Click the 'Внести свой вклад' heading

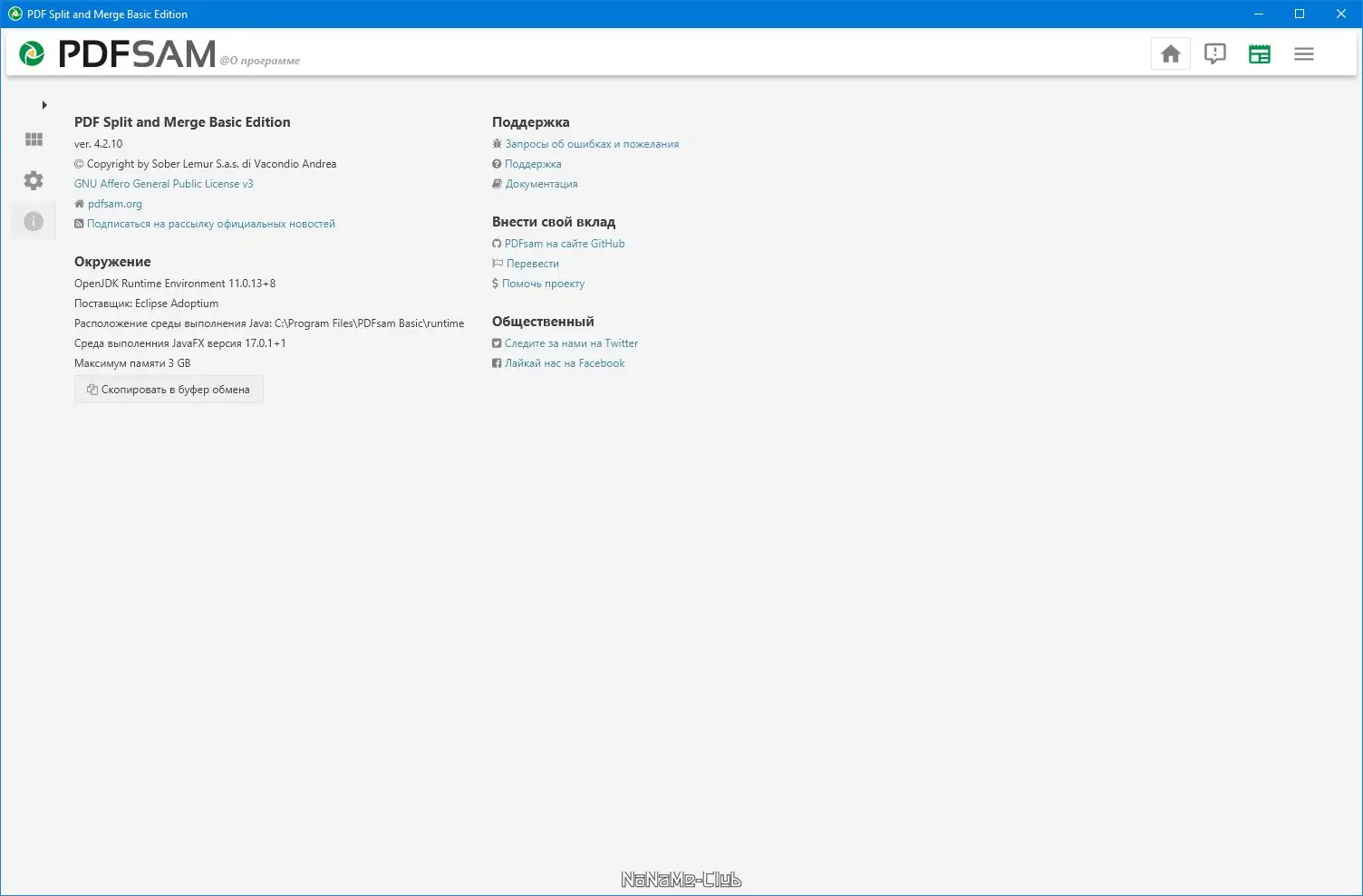click(554, 222)
